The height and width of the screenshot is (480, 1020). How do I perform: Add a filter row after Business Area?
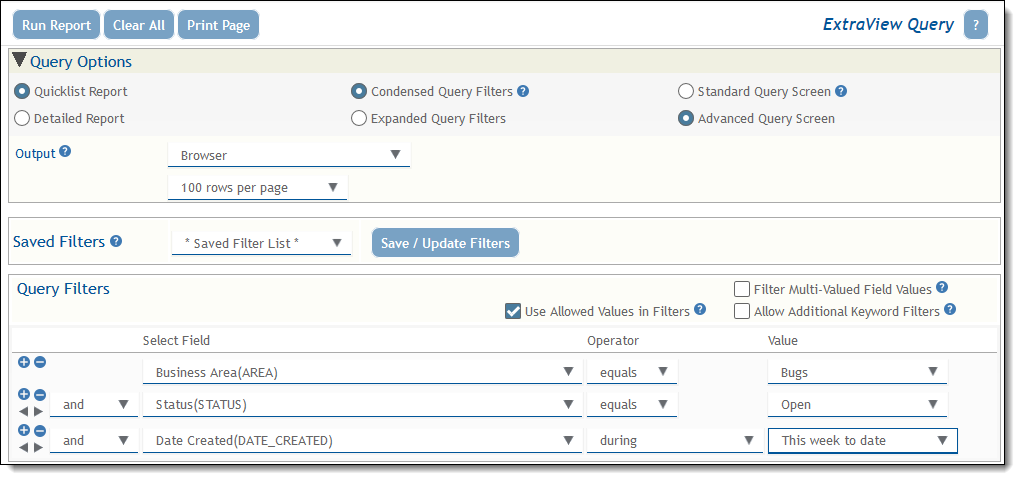click(24, 362)
